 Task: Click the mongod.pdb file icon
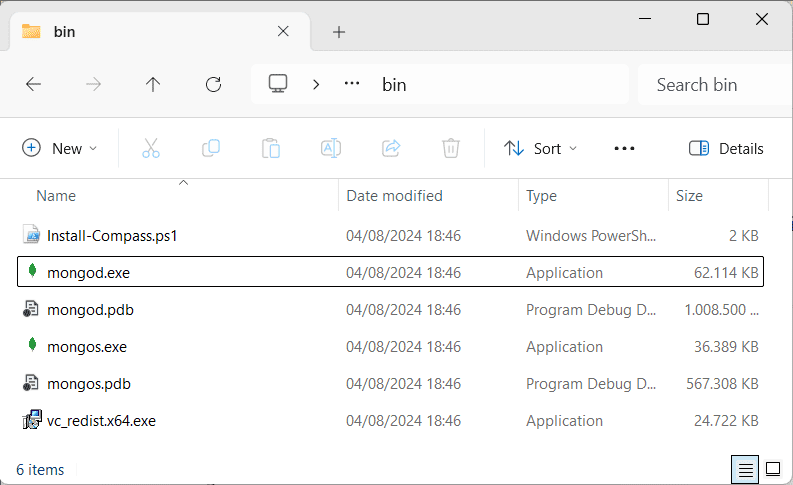[31, 309]
